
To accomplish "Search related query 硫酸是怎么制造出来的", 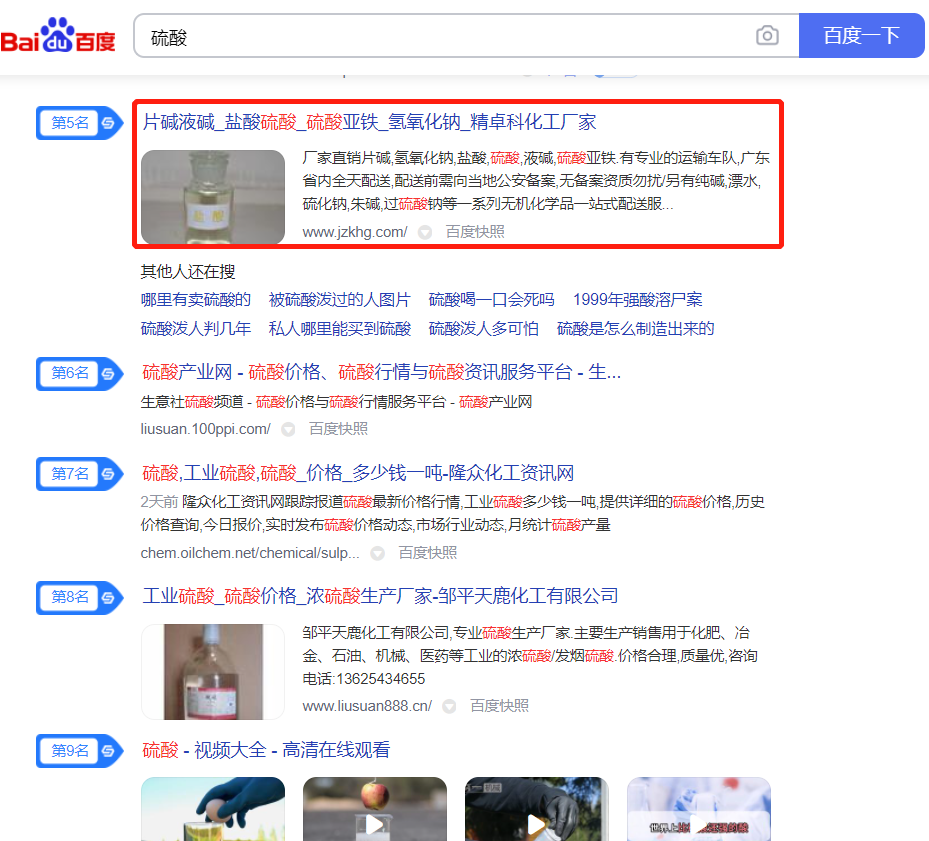I will (636, 328).
